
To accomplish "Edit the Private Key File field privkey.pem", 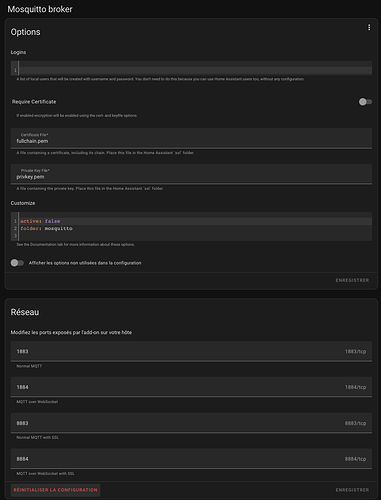I will tap(191, 174).
